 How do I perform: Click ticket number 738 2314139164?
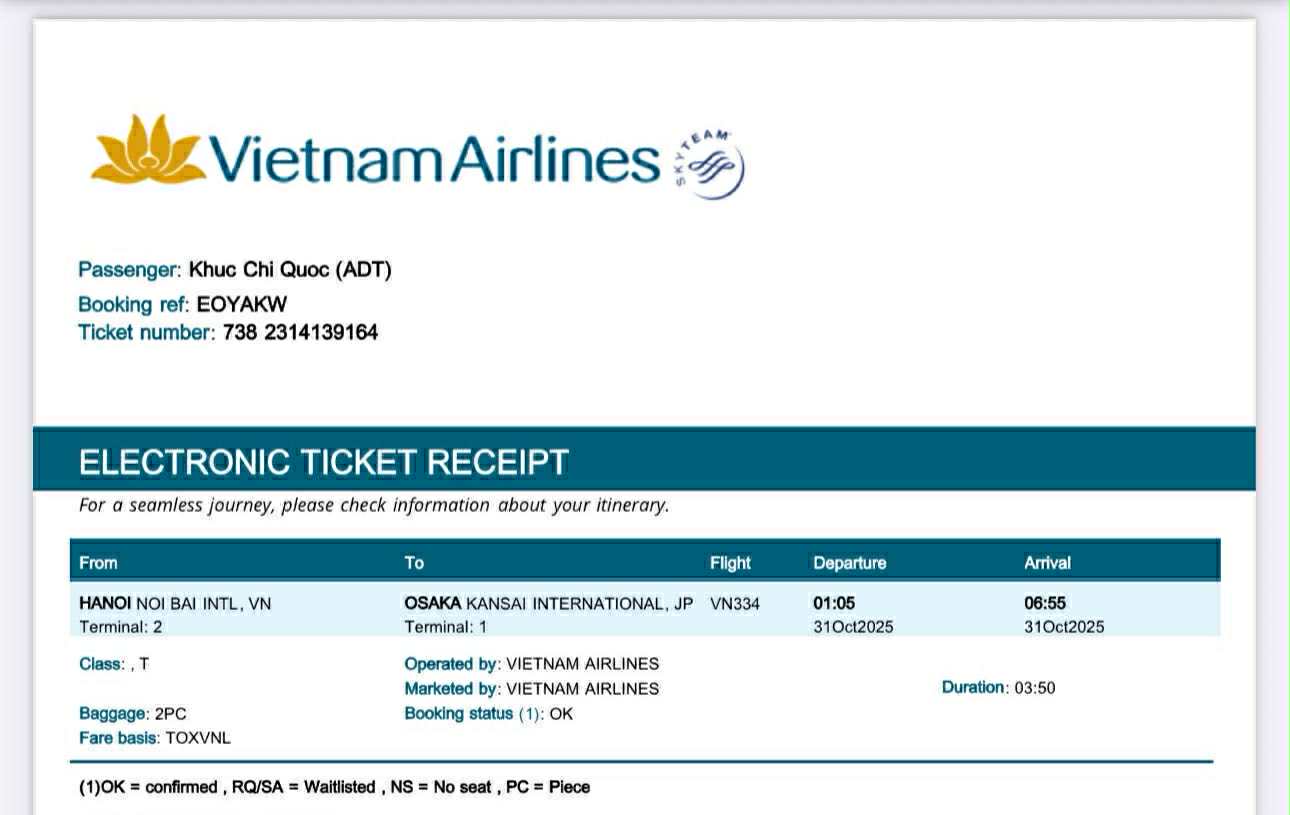click(300, 333)
